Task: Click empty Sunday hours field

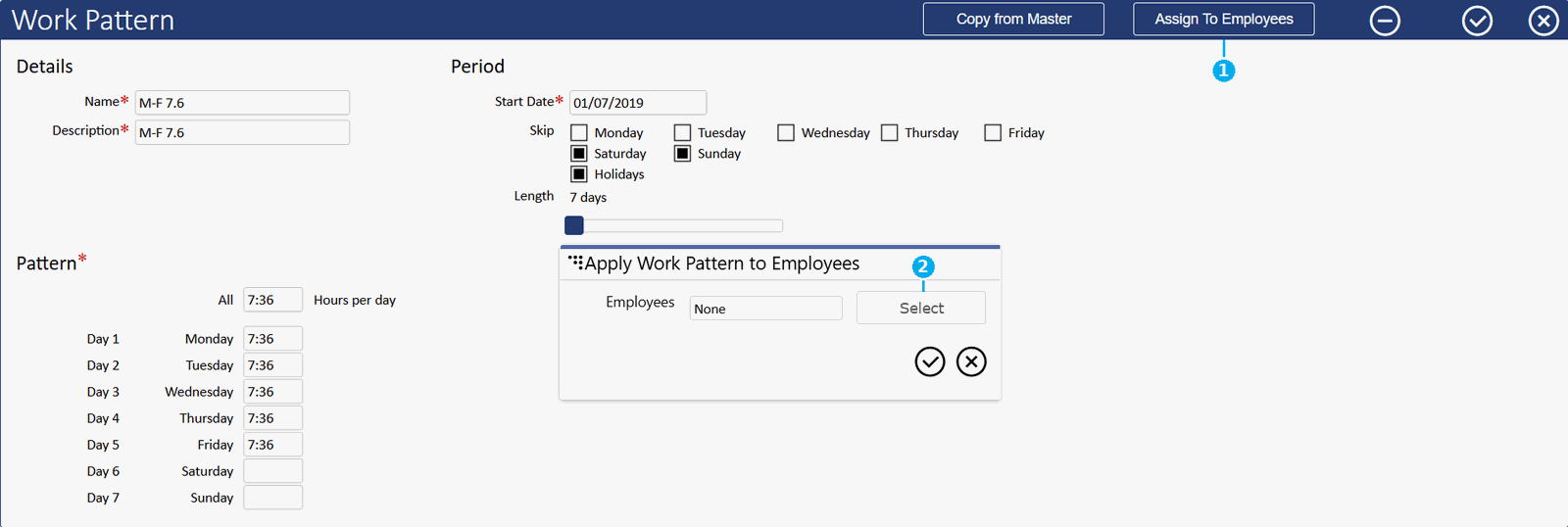Action: pyautogui.click(x=272, y=498)
